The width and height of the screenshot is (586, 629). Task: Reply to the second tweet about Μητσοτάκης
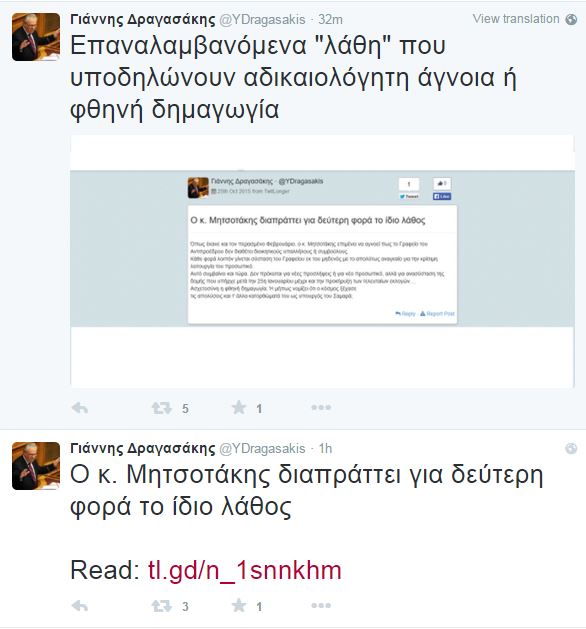point(80,606)
